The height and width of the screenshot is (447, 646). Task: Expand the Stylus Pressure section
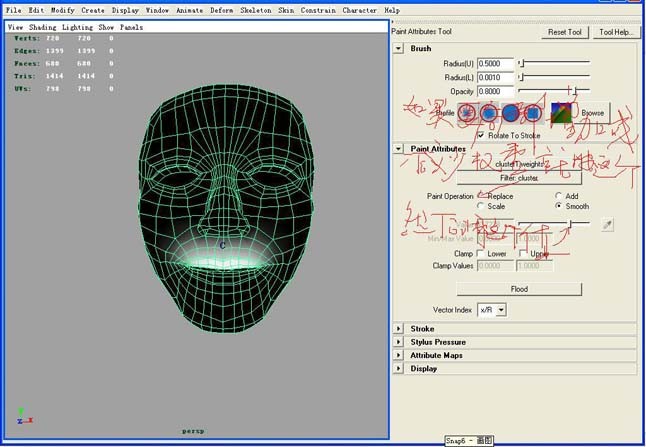(398, 342)
